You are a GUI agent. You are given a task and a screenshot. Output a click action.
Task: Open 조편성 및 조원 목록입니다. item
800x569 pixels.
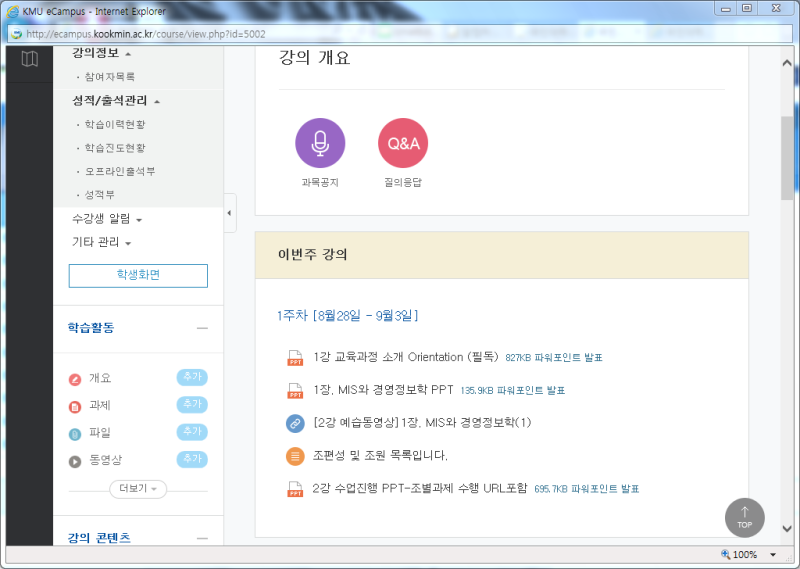(x=380, y=455)
